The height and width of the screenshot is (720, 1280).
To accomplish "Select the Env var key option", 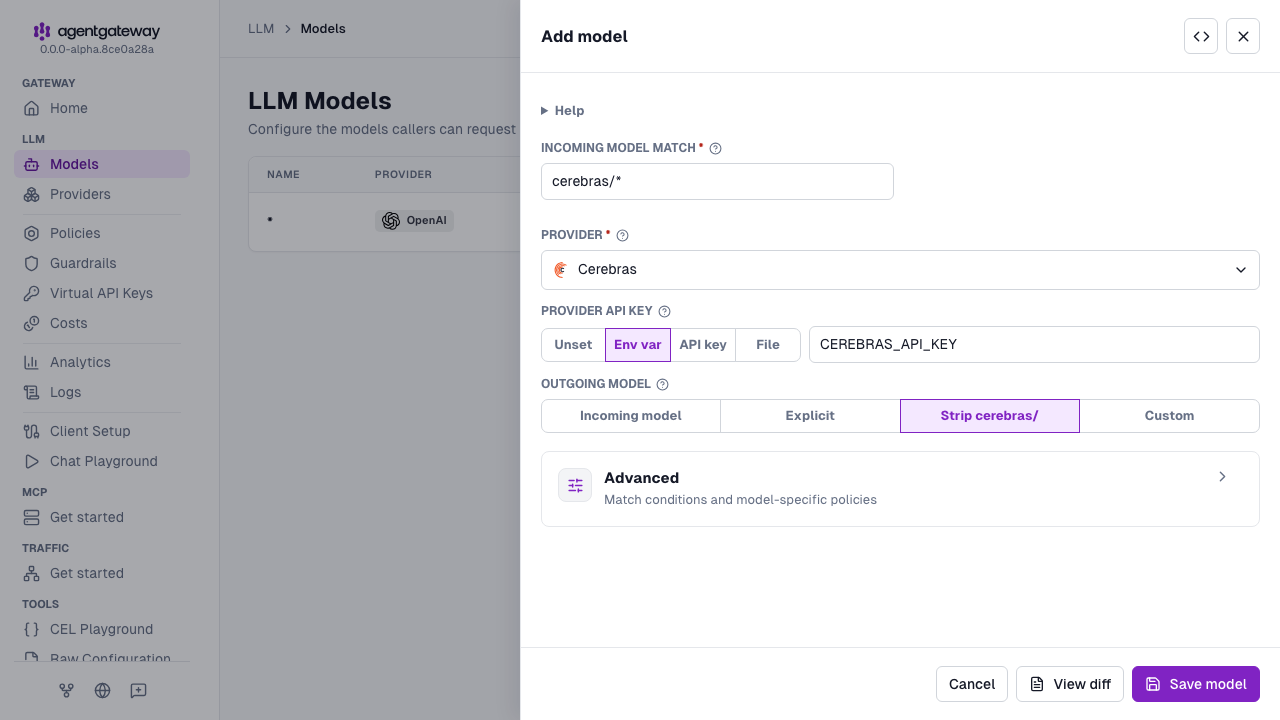I will [638, 345].
